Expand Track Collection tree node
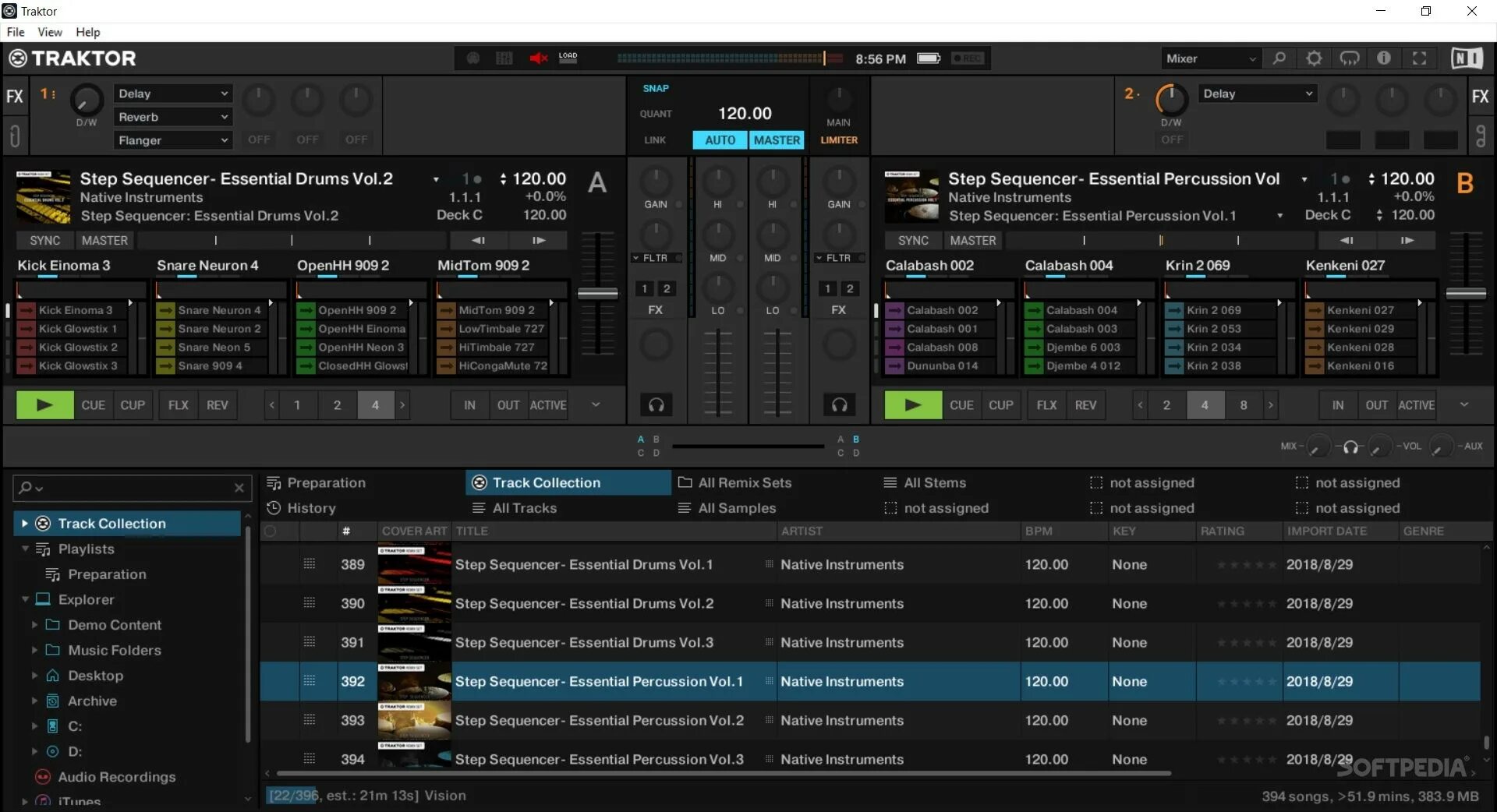Image resolution: width=1497 pixels, height=812 pixels. click(25, 524)
